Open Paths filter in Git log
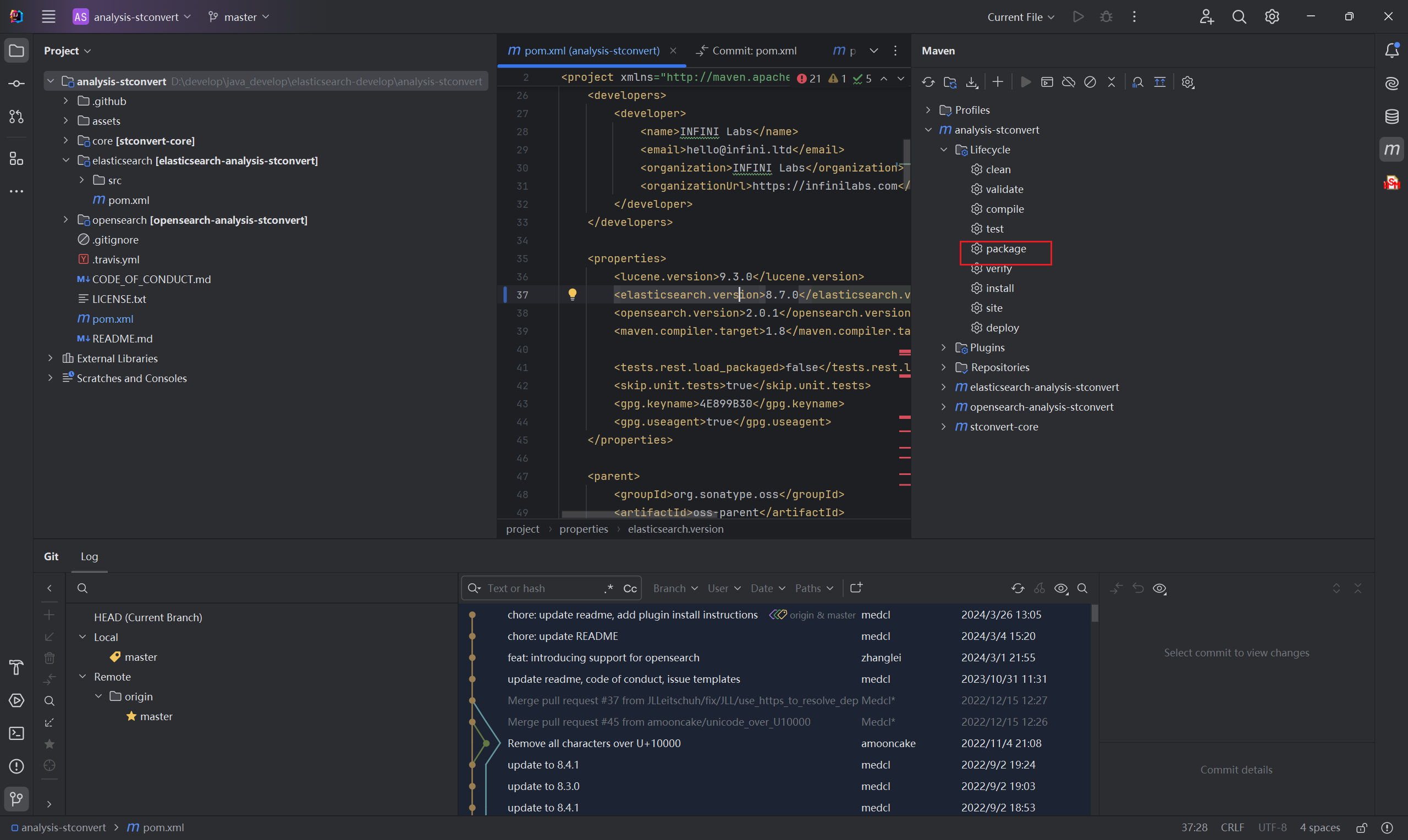This screenshot has height=840, width=1408. [x=814, y=588]
